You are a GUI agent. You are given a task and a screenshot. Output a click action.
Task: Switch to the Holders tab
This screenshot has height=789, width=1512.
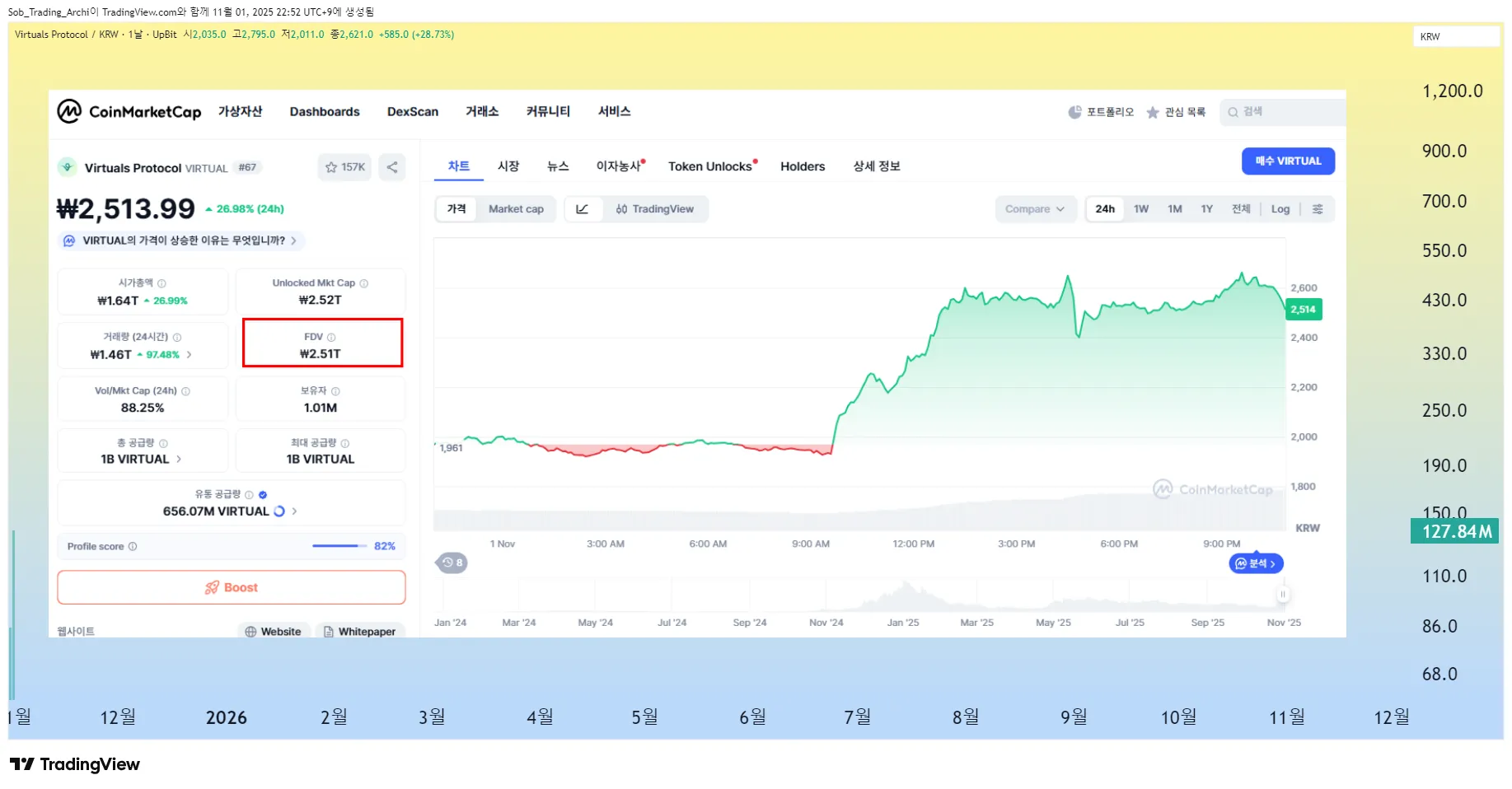point(802,166)
